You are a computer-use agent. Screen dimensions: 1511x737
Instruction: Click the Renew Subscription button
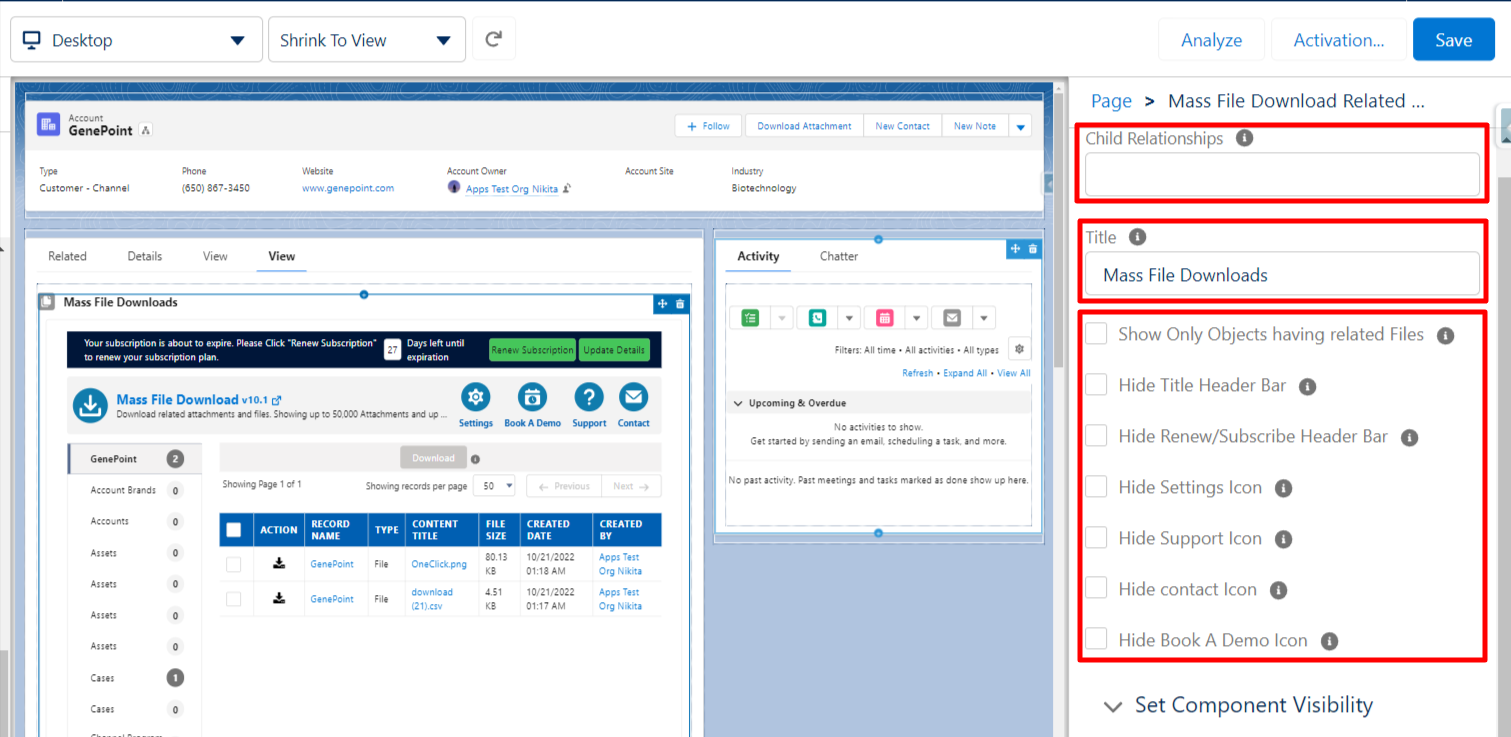[532, 350]
